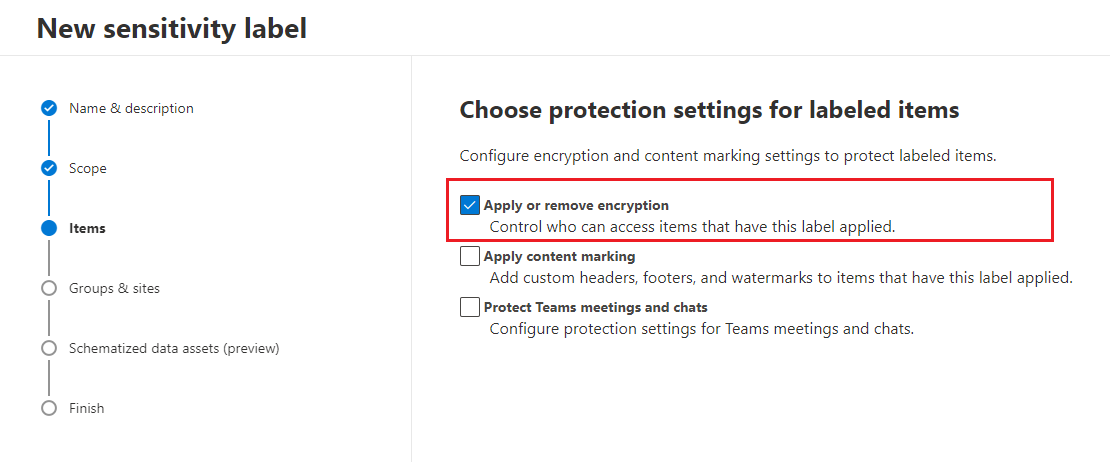Navigate to the Finish step

87,408
